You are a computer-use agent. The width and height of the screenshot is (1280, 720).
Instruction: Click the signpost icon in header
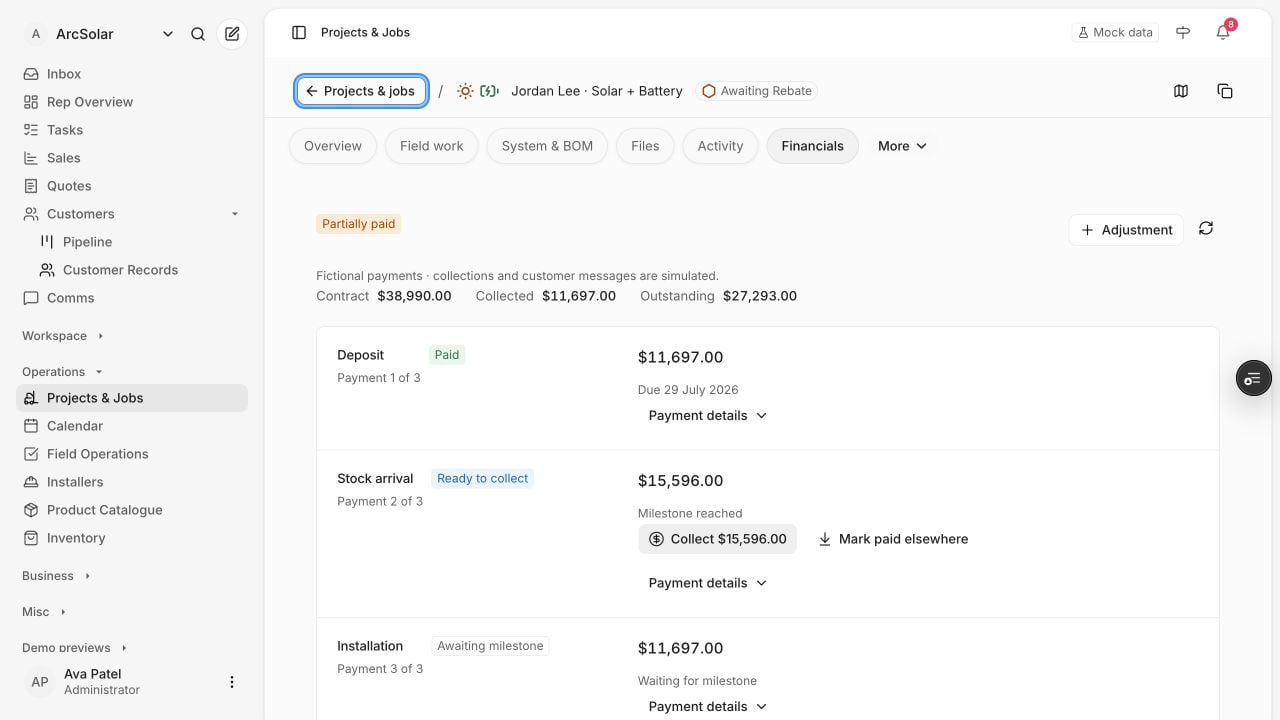point(1183,33)
